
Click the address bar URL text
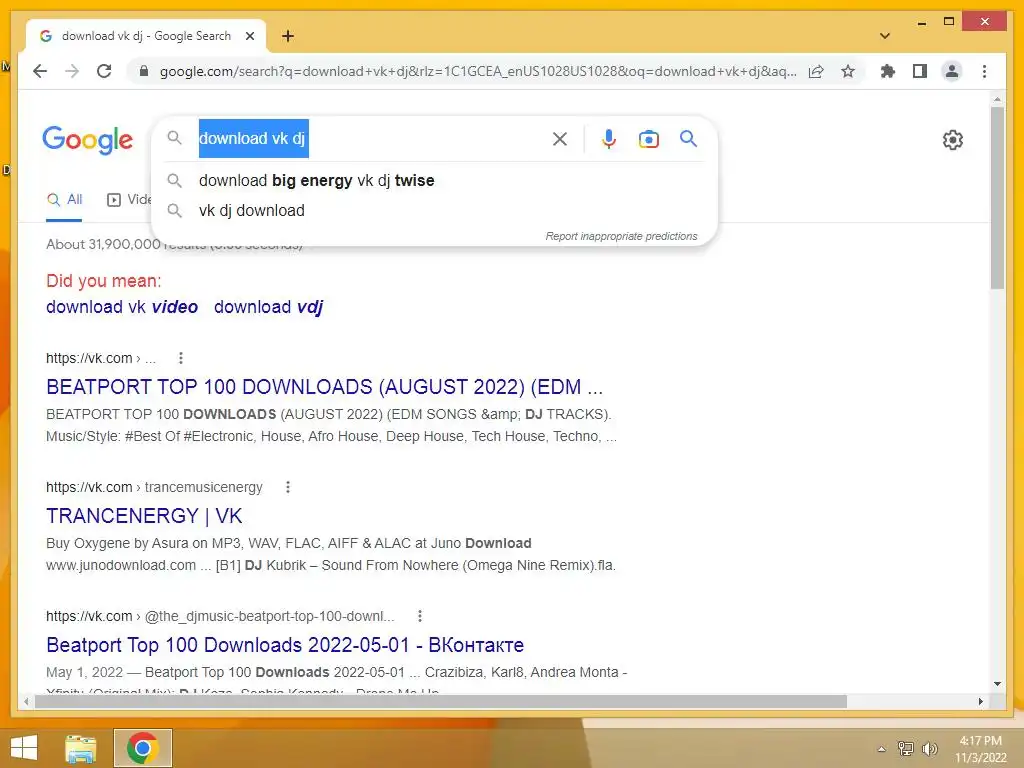[x=477, y=71]
